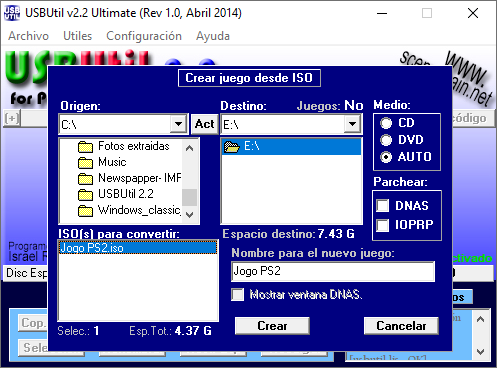The height and width of the screenshot is (368, 497).
Task: Select the Windows_classic folder name
Action: (139, 210)
